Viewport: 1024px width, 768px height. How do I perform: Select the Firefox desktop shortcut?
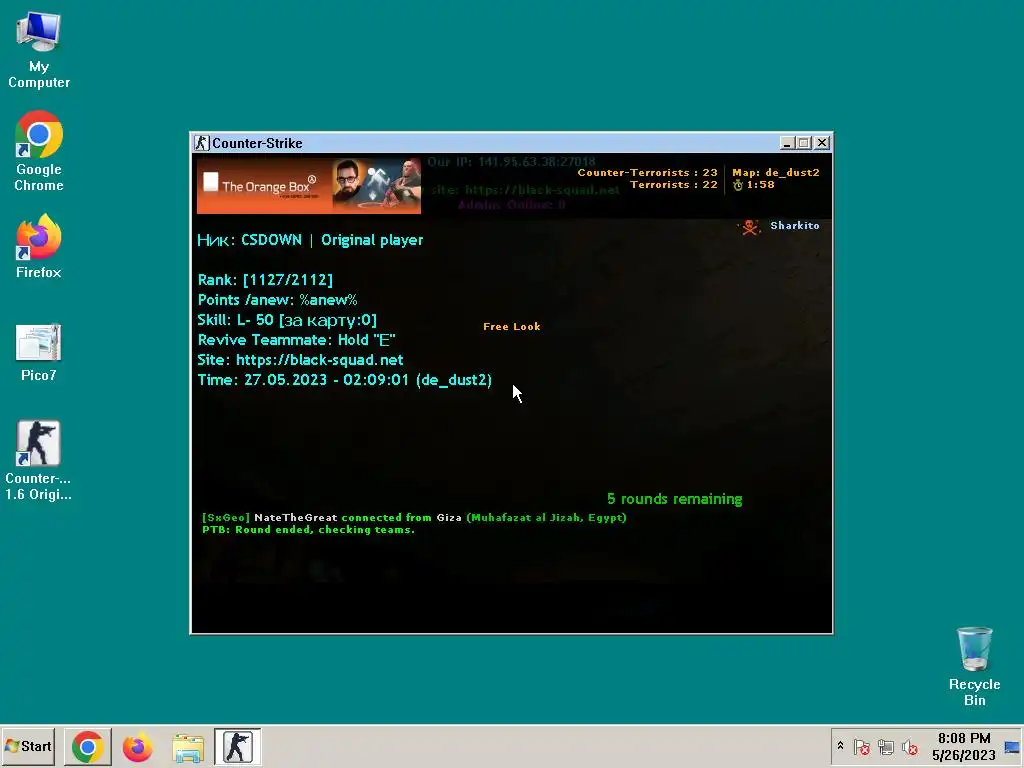(x=39, y=247)
